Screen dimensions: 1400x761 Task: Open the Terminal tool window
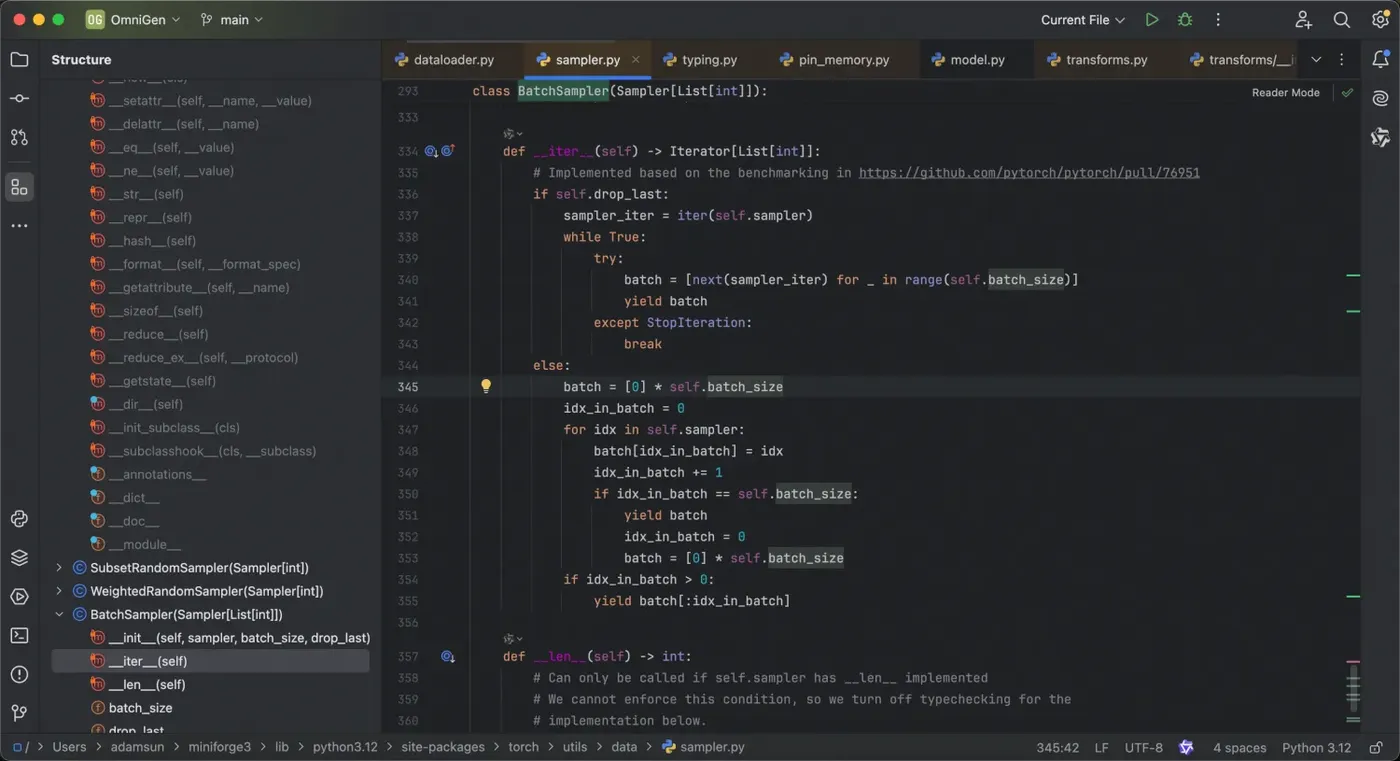click(19, 635)
